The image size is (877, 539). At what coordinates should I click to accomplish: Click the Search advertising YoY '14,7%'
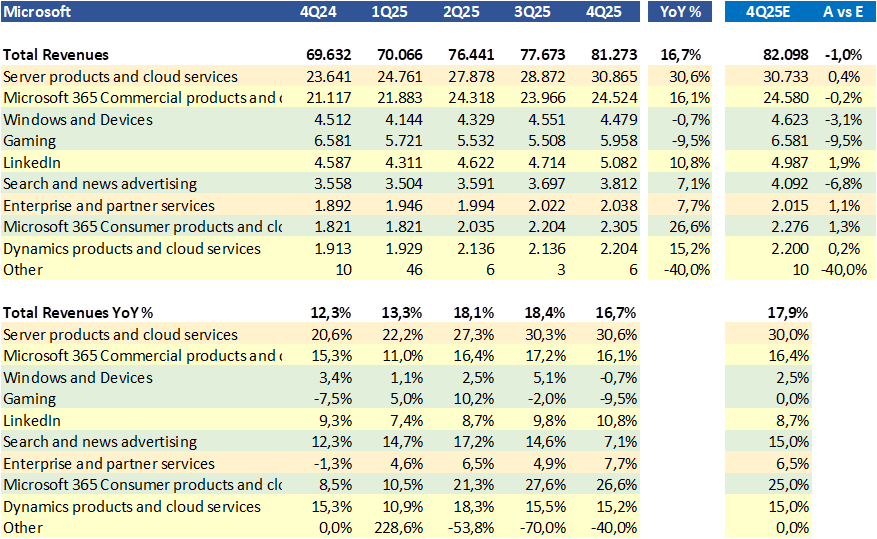tap(403, 442)
